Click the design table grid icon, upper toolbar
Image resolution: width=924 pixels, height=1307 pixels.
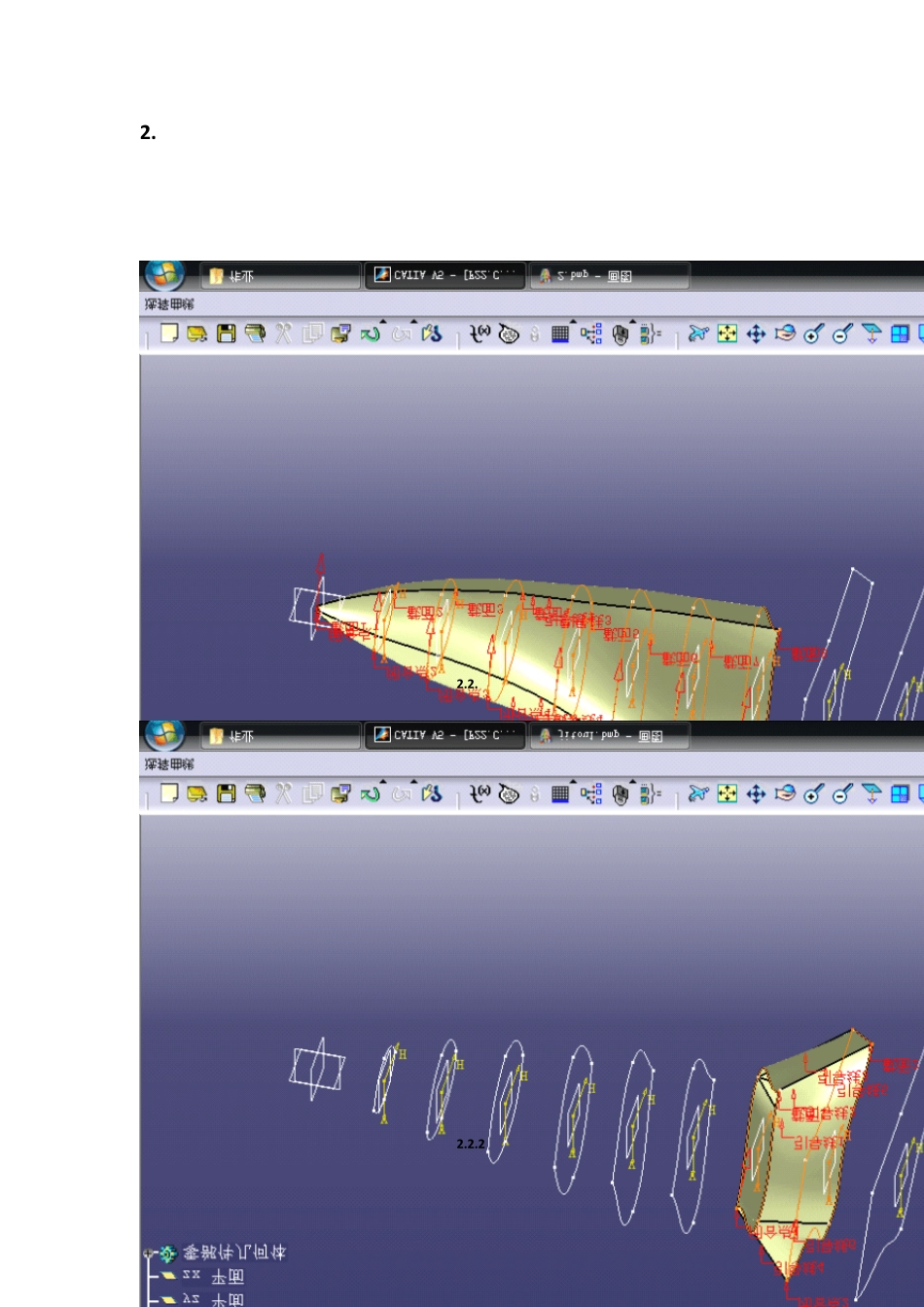560,334
